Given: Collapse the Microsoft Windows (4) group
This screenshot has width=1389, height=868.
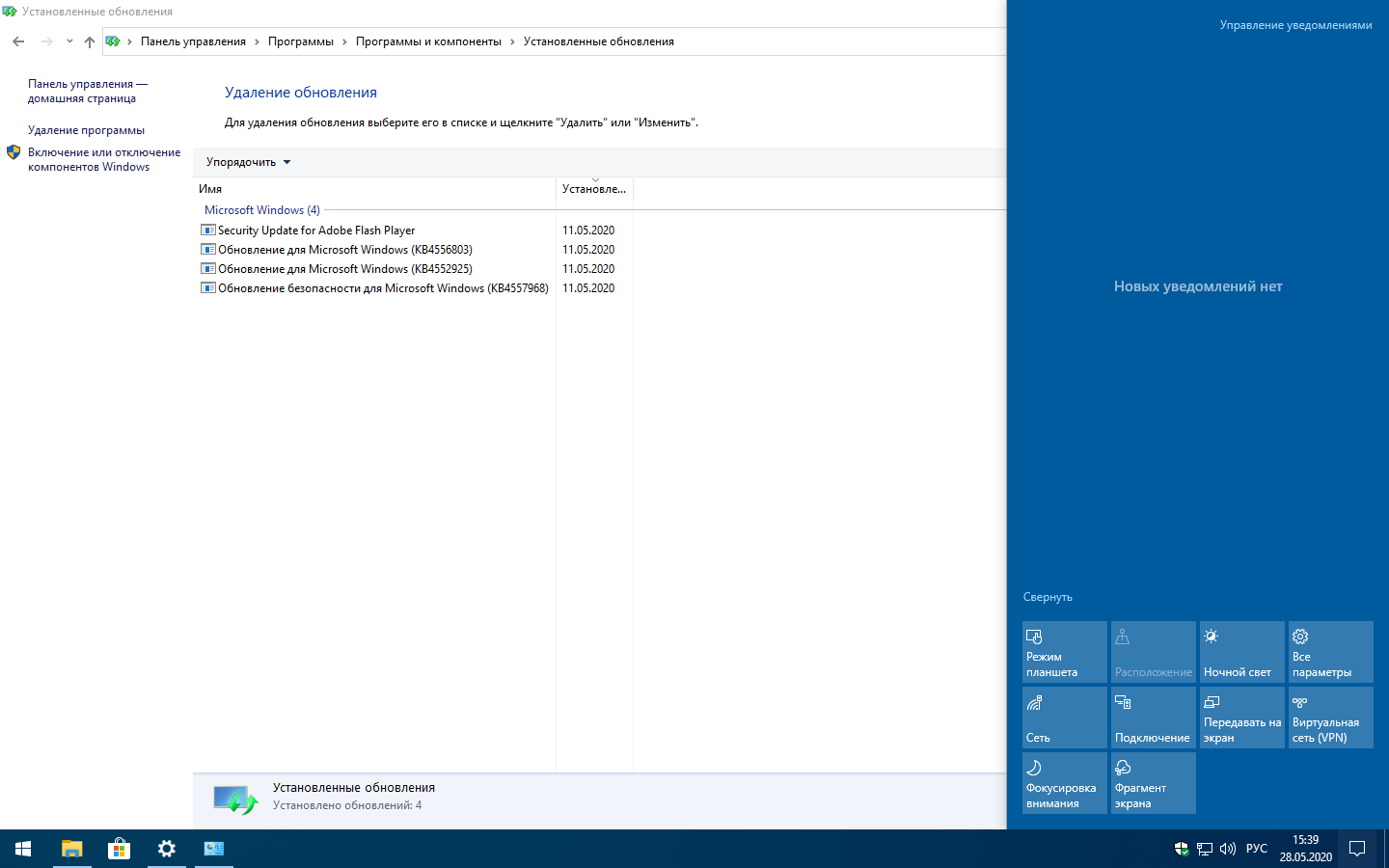Looking at the screenshot, I should (262, 210).
